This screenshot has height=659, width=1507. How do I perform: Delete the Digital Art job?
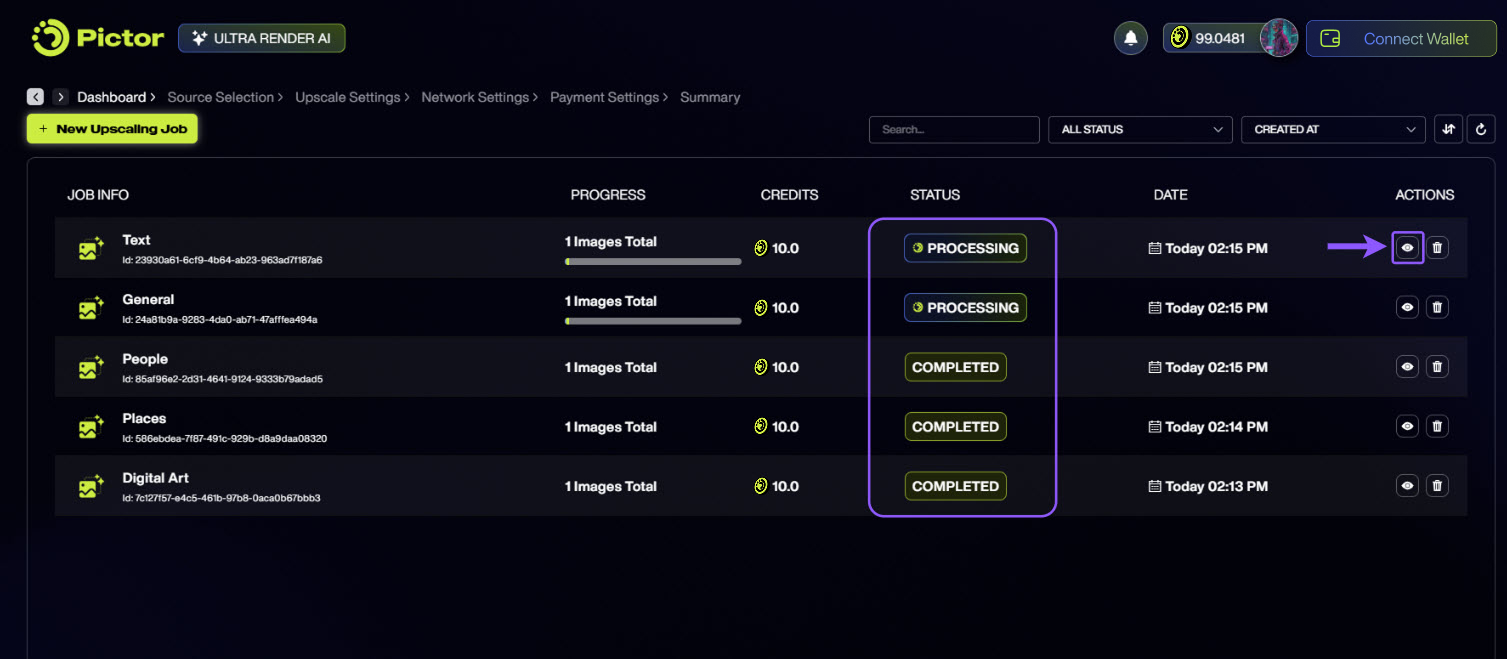[x=1437, y=486]
